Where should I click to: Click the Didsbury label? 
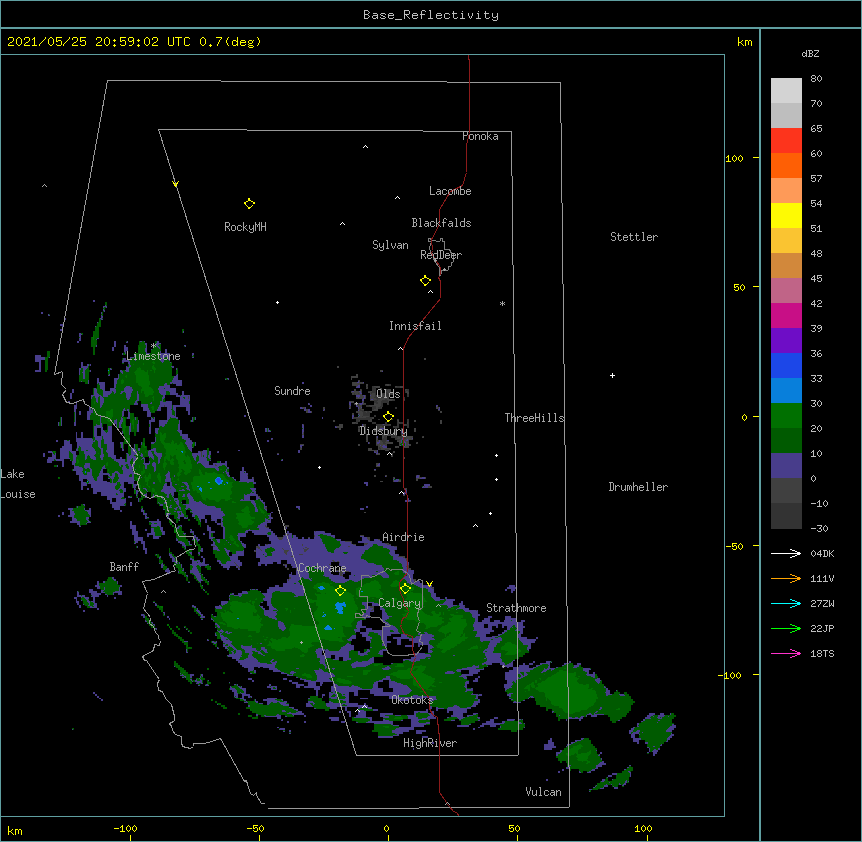click(383, 431)
